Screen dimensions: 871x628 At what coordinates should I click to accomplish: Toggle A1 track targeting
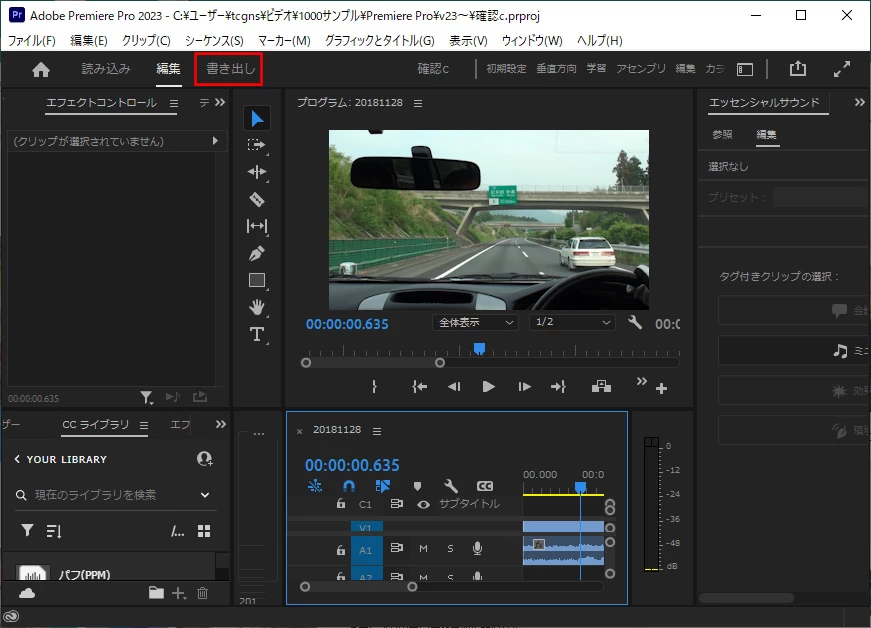367,550
